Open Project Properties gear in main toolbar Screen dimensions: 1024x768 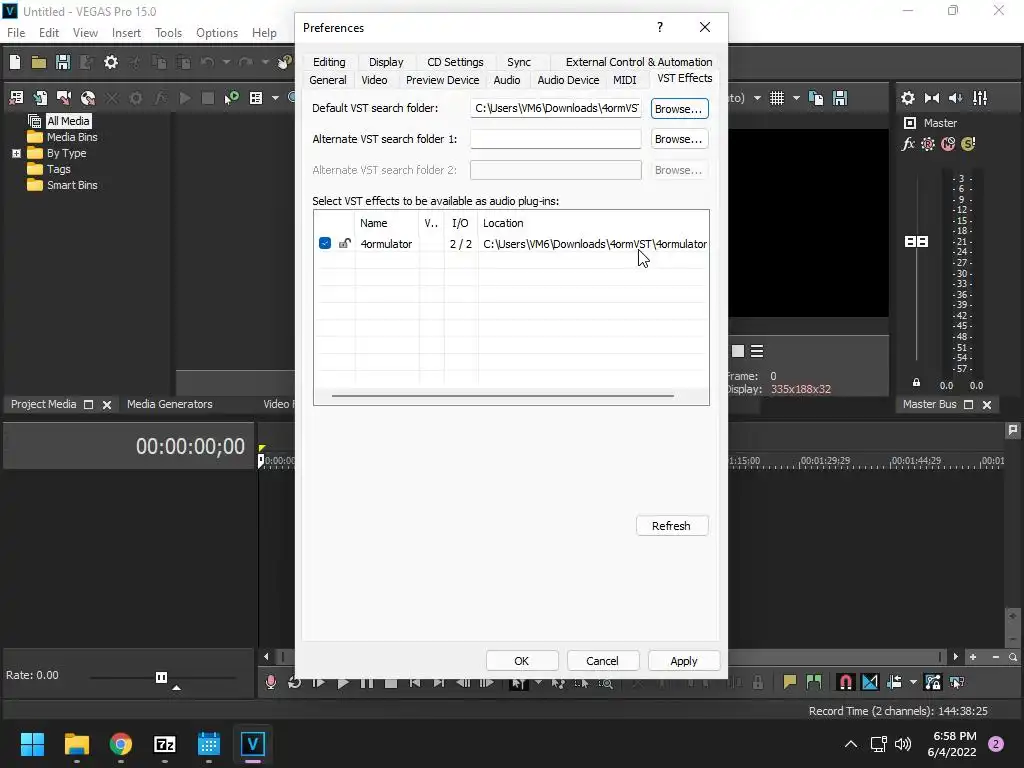(x=111, y=62)
